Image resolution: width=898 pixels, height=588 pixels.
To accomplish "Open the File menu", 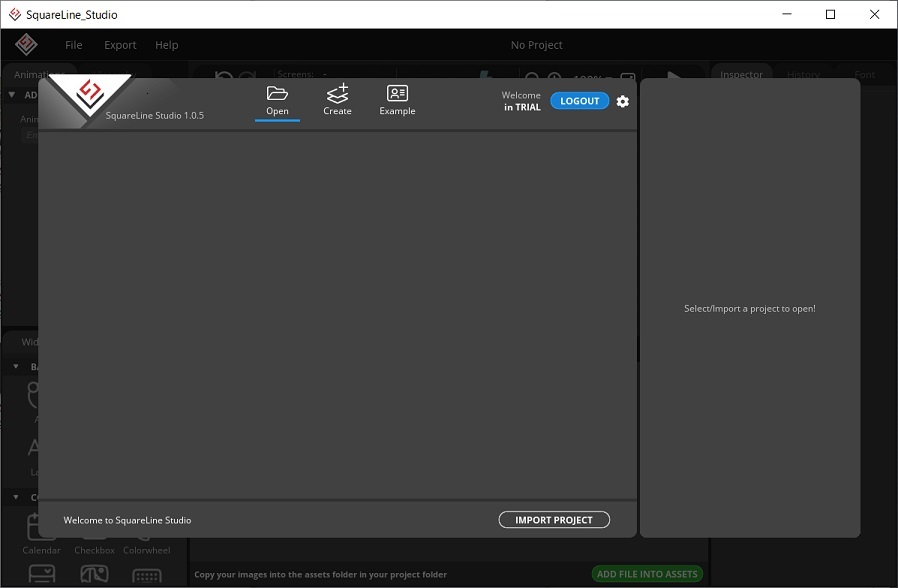I will tap(74, 45).
